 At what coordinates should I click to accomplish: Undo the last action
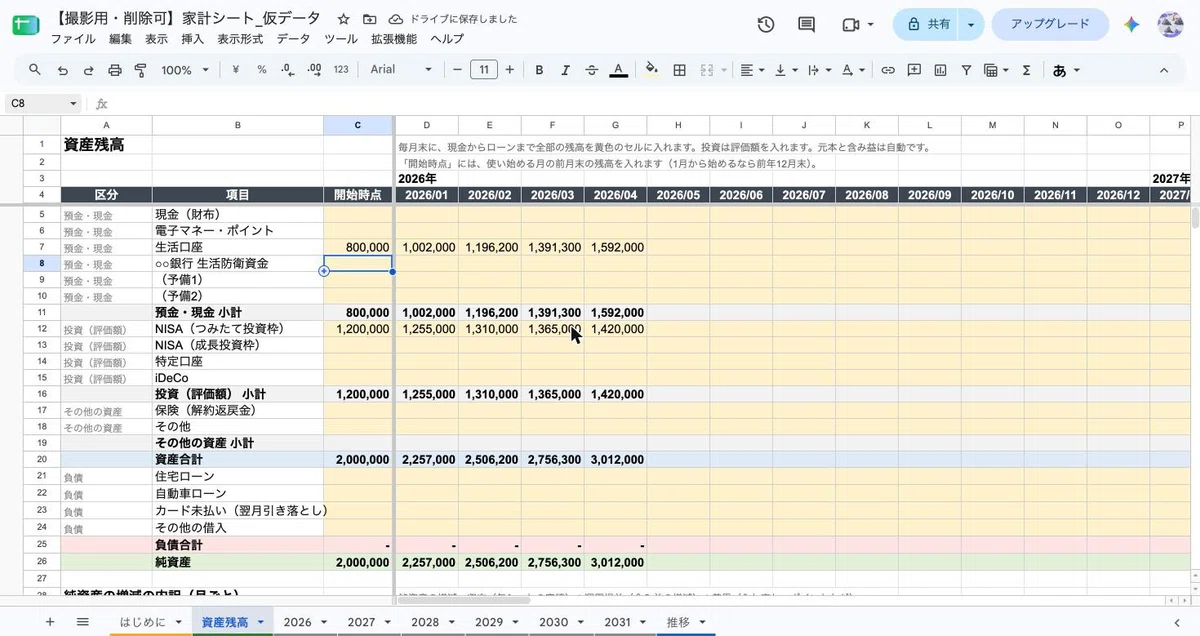pyautogui.click(x=62, y=70)
